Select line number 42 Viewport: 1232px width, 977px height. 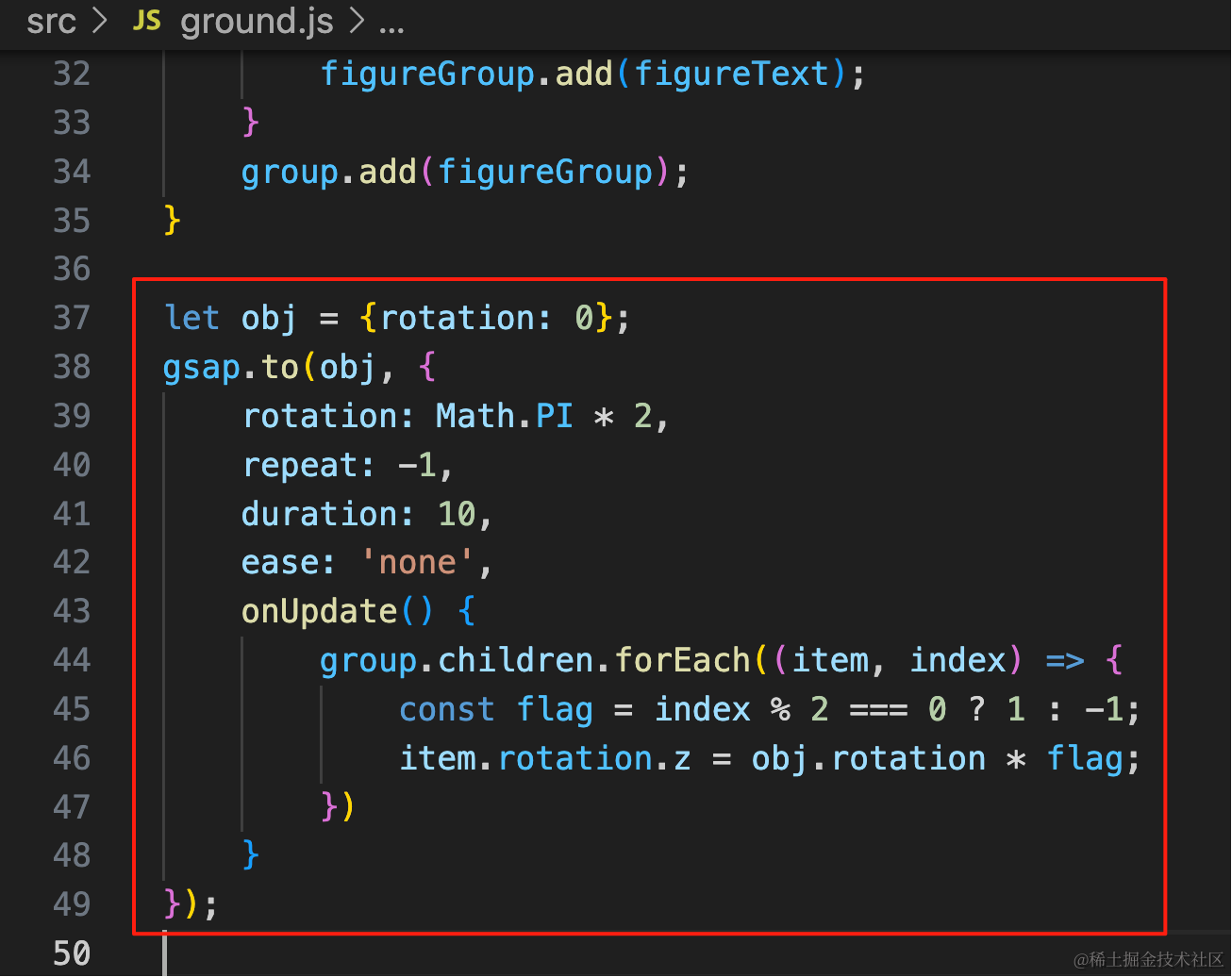pyautogui.click(x=72, y=562)
